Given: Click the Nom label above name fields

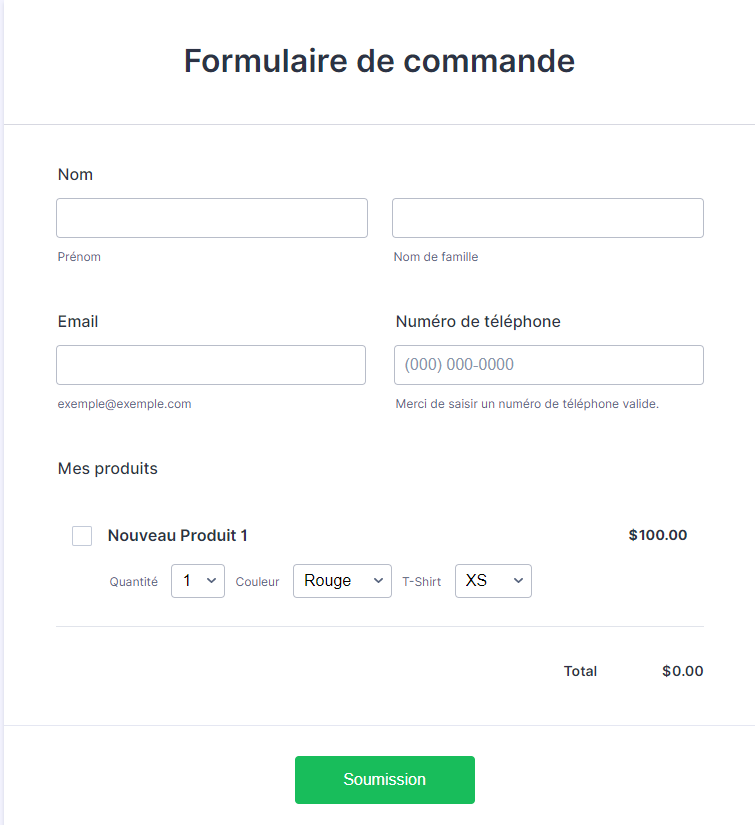Looking at the screenshot, I should coord(75,175).
